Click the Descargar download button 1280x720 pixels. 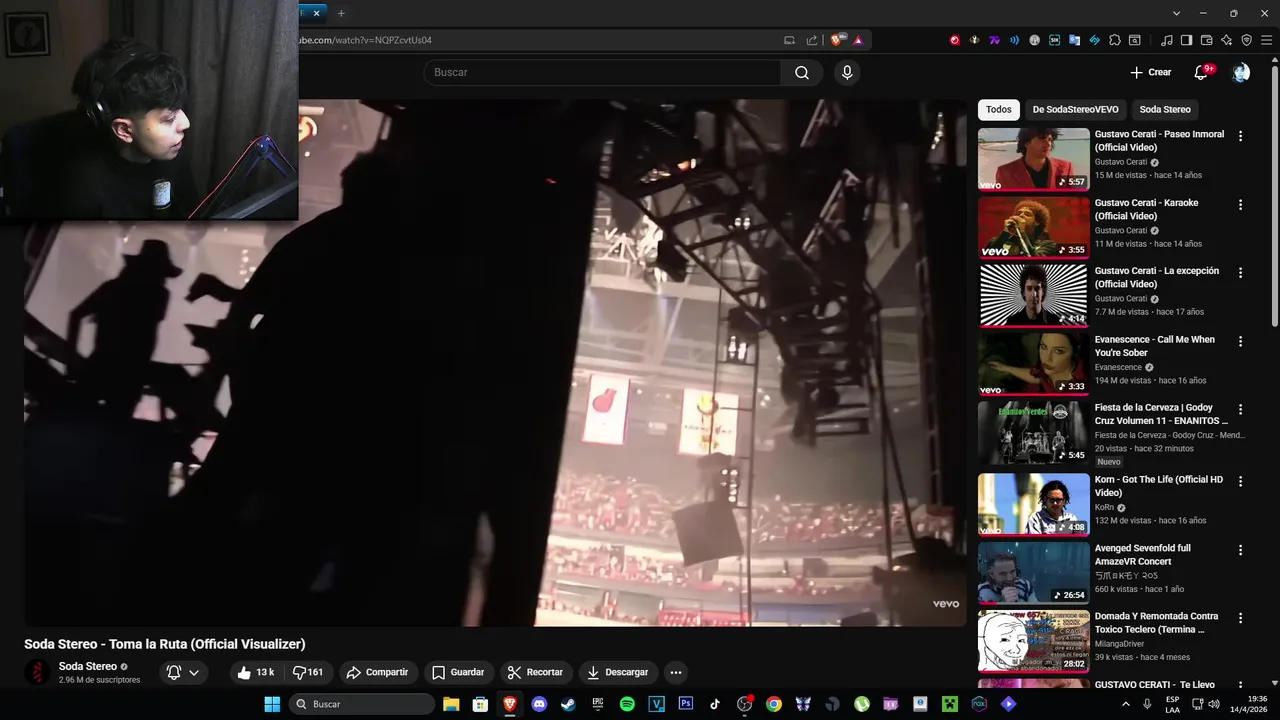point(617,672)
